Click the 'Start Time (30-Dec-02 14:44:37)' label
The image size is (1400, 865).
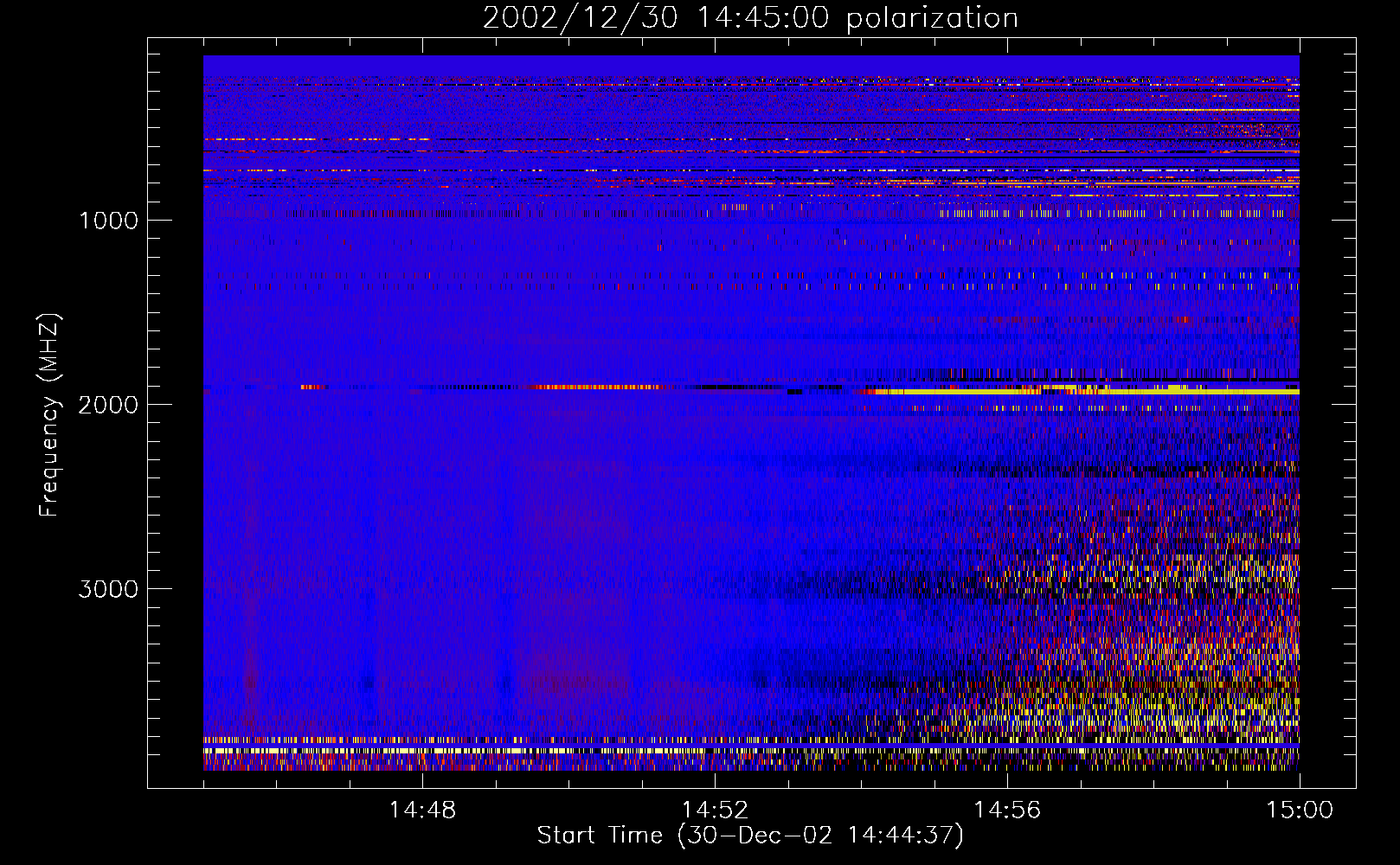point(750,836)
